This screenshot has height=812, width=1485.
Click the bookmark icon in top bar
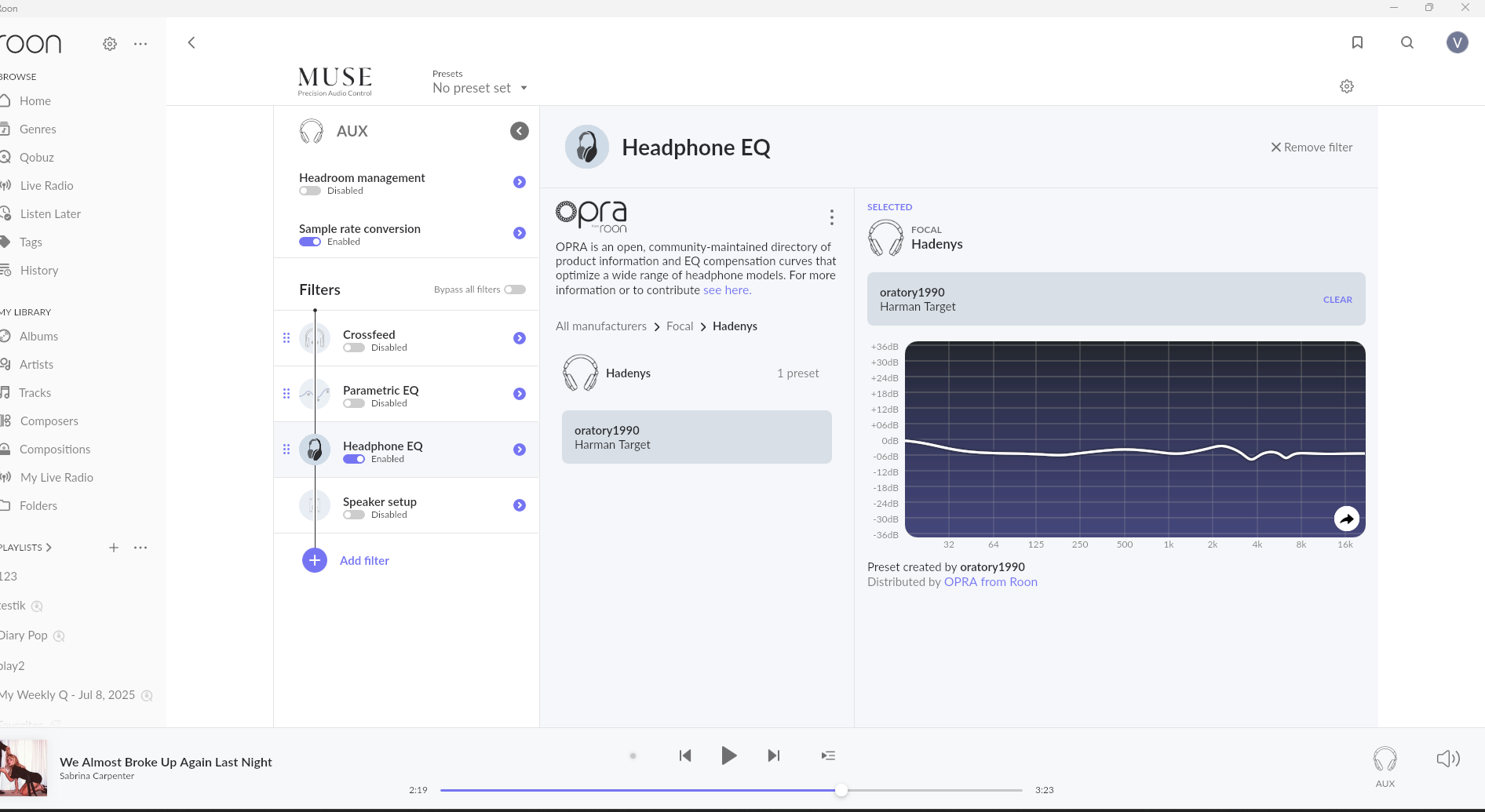pyautogui.click(x=1357, y=42)
